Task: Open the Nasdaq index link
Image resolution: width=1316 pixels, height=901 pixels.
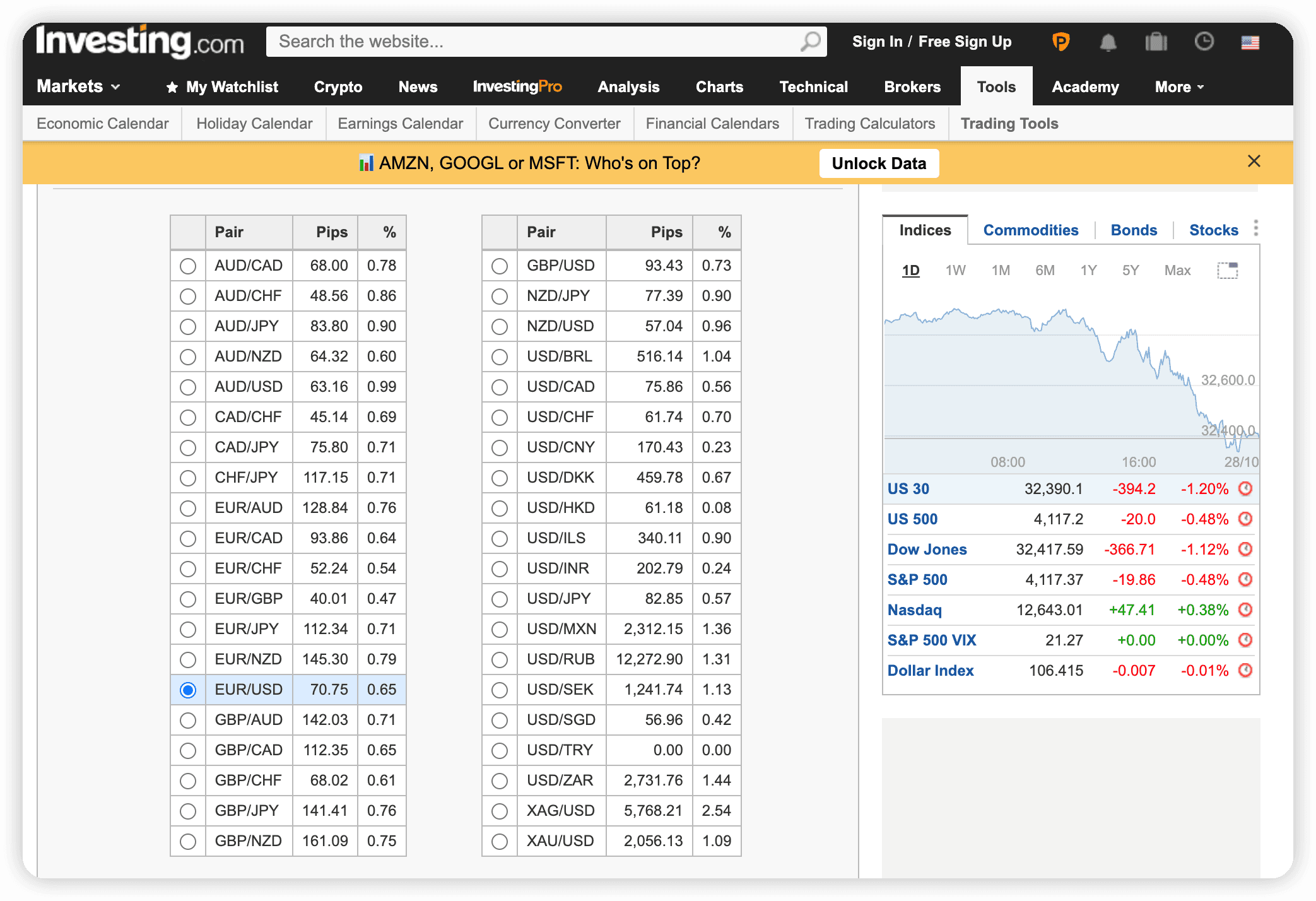Action: 914,610
